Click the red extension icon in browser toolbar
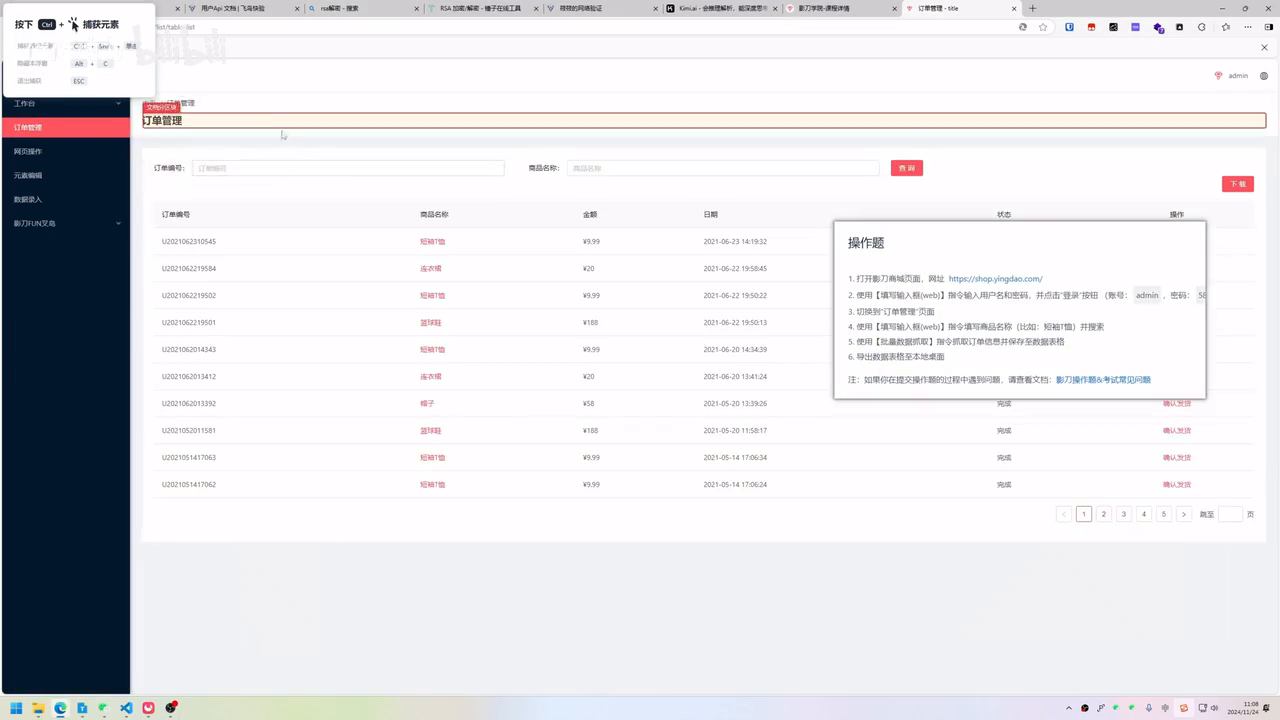 click(1092, 27)
